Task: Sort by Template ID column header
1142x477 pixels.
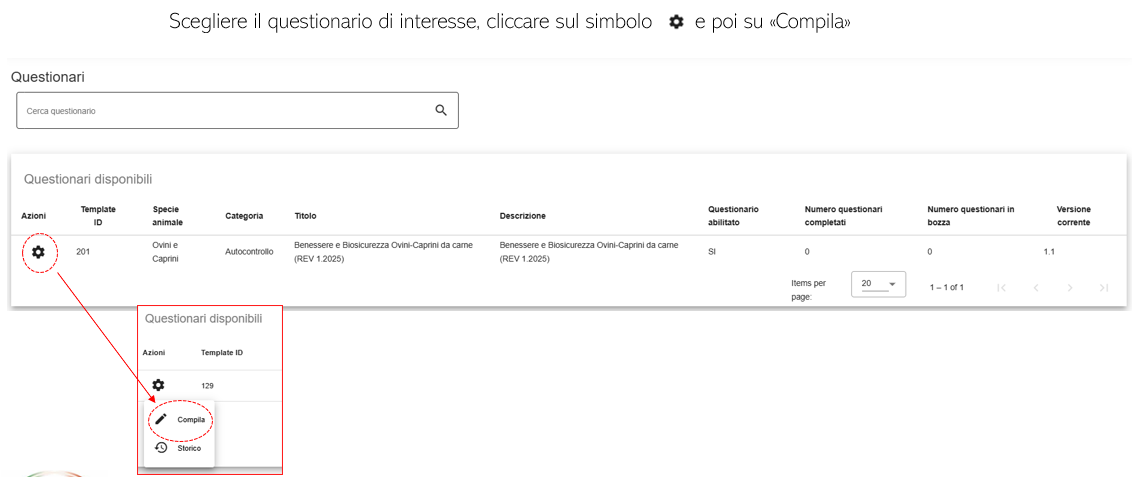Action: pos(98,216)
